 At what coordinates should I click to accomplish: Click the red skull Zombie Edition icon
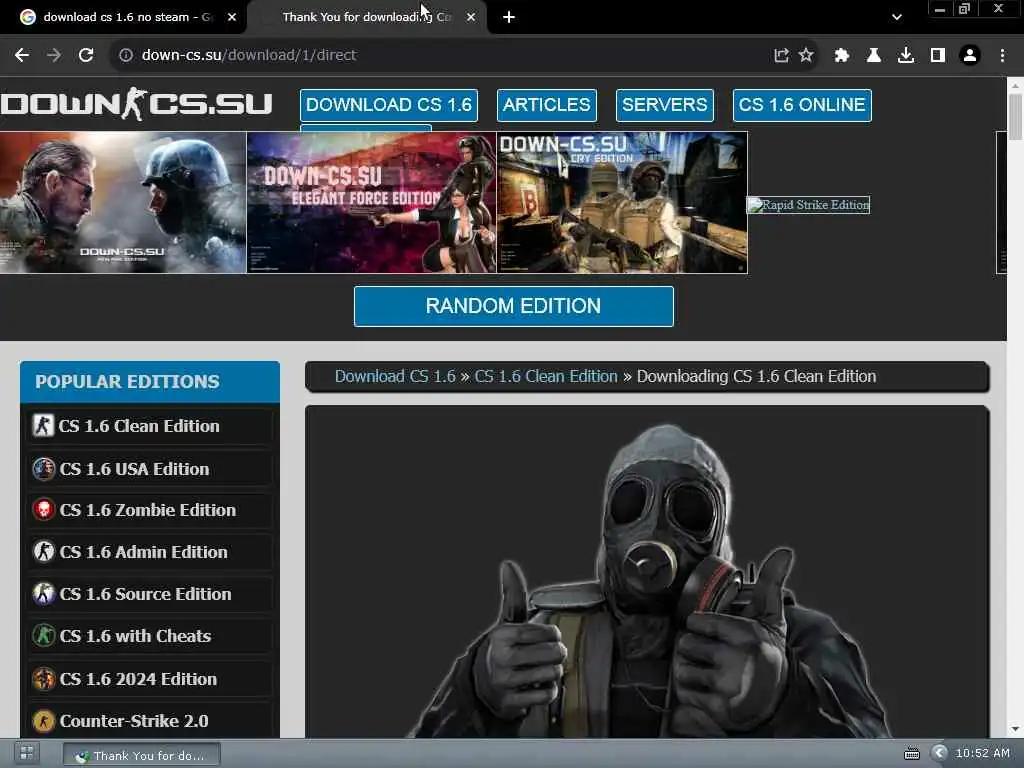[44, 509]
